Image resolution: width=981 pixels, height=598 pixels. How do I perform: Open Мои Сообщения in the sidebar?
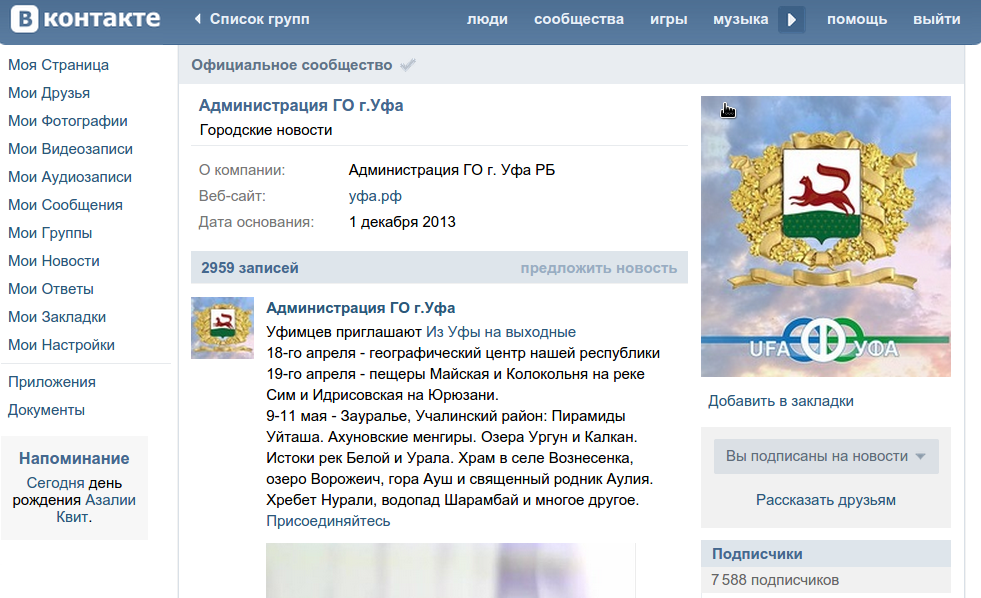[65, 205]
